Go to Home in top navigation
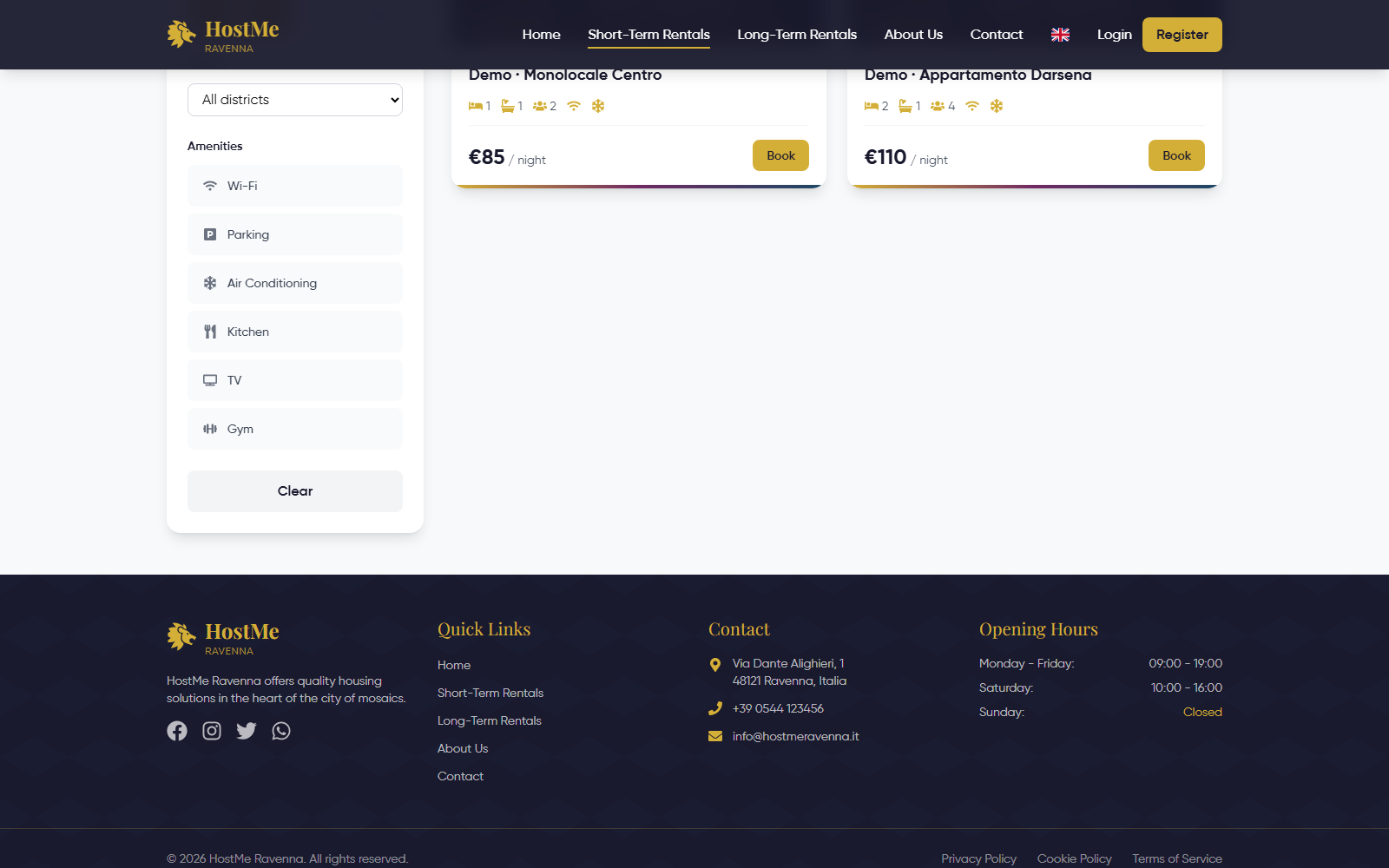This screenshot has height=868, width=1389. [542, 35]
